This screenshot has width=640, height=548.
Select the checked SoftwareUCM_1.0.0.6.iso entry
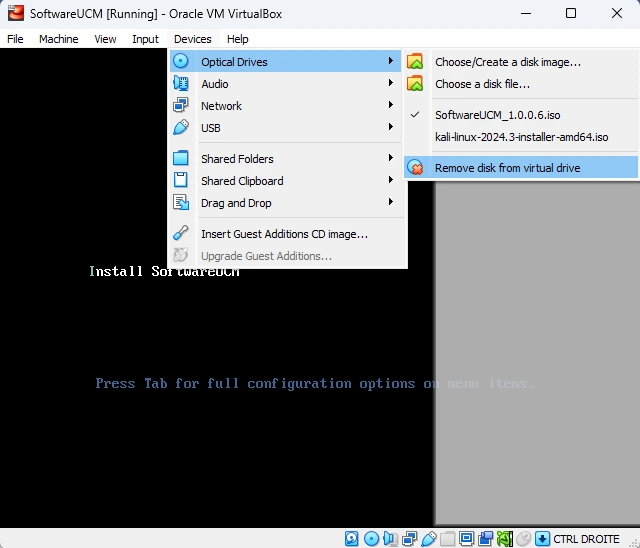coord(521,115)
